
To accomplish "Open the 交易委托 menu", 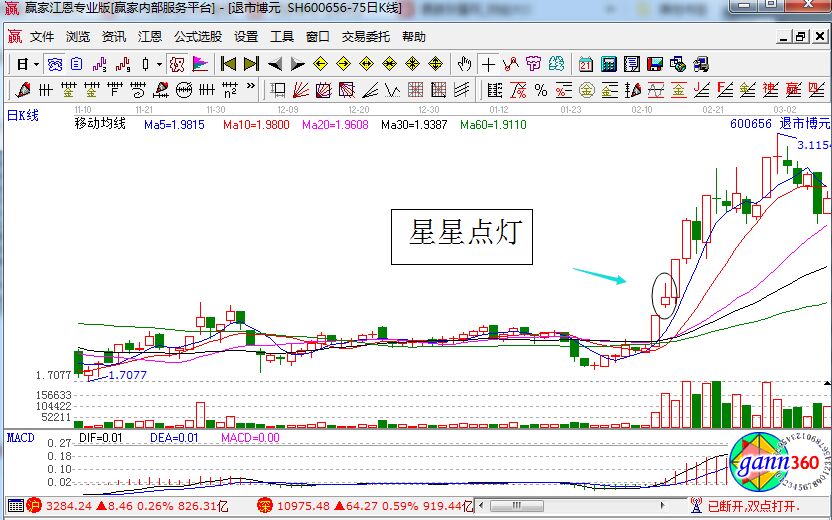I will [x=365, y=37].
